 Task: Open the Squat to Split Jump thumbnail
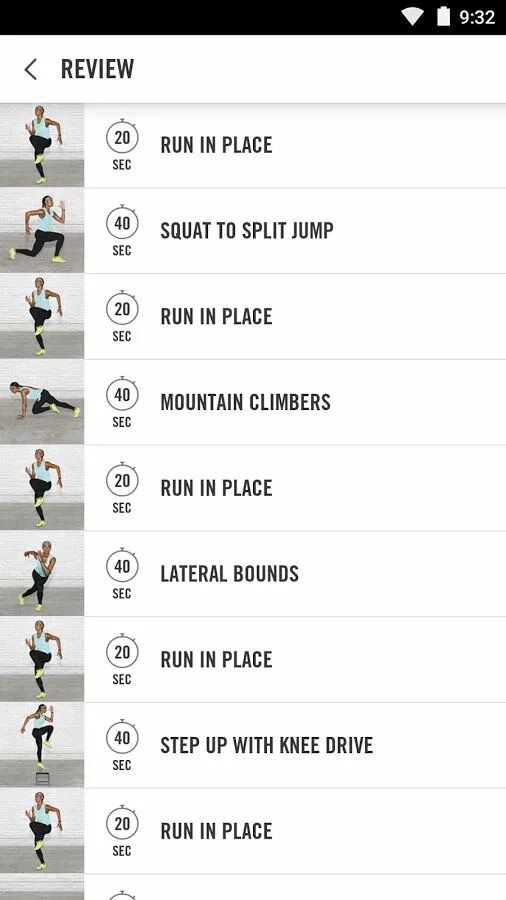(x=42, y=231)
